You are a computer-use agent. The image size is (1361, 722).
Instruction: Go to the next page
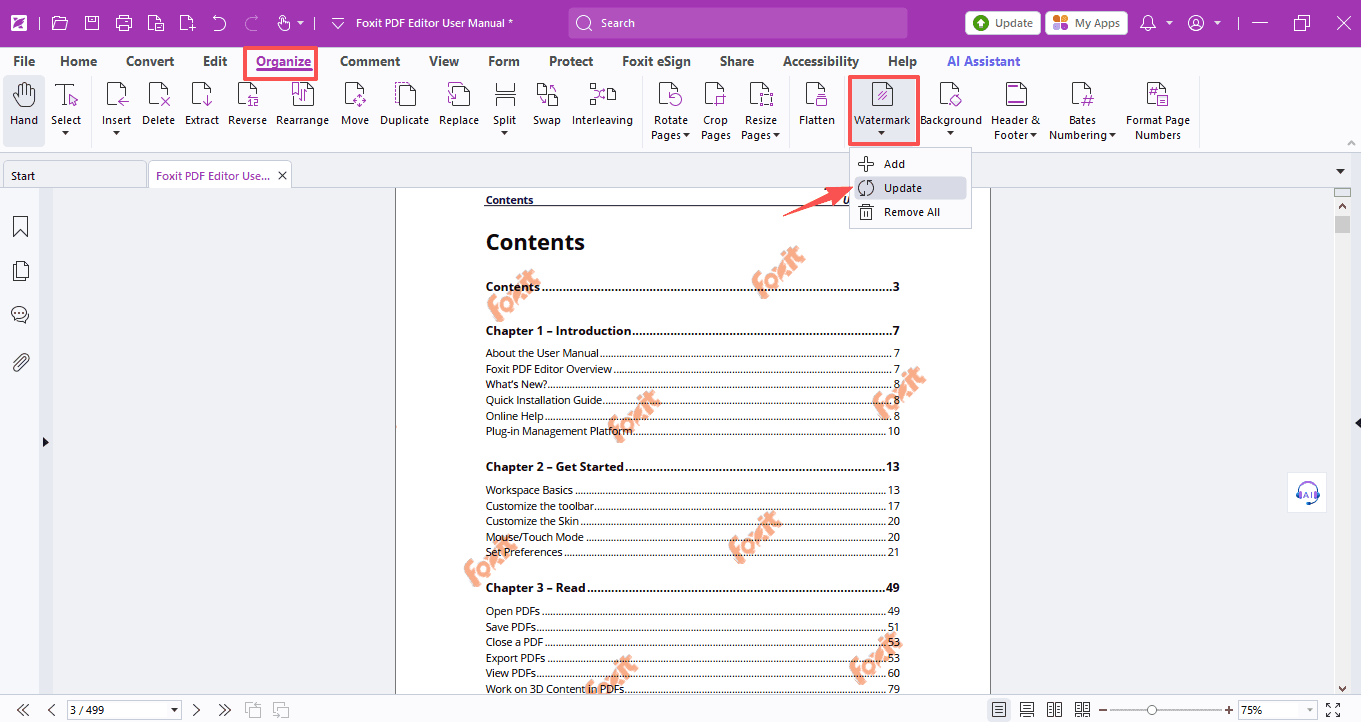point(197,710)
